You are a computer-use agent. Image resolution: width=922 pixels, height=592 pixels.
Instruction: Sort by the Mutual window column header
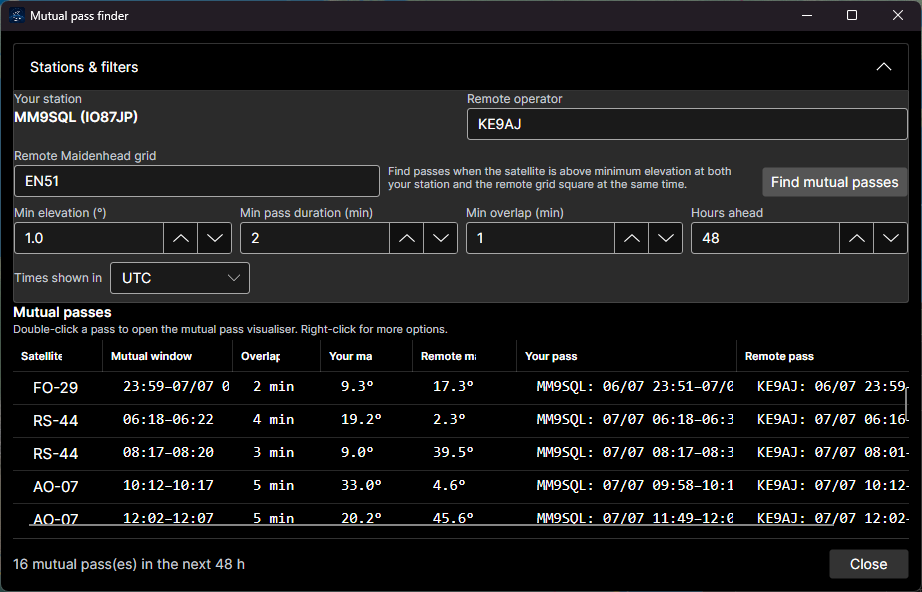[x=167, y=356]
